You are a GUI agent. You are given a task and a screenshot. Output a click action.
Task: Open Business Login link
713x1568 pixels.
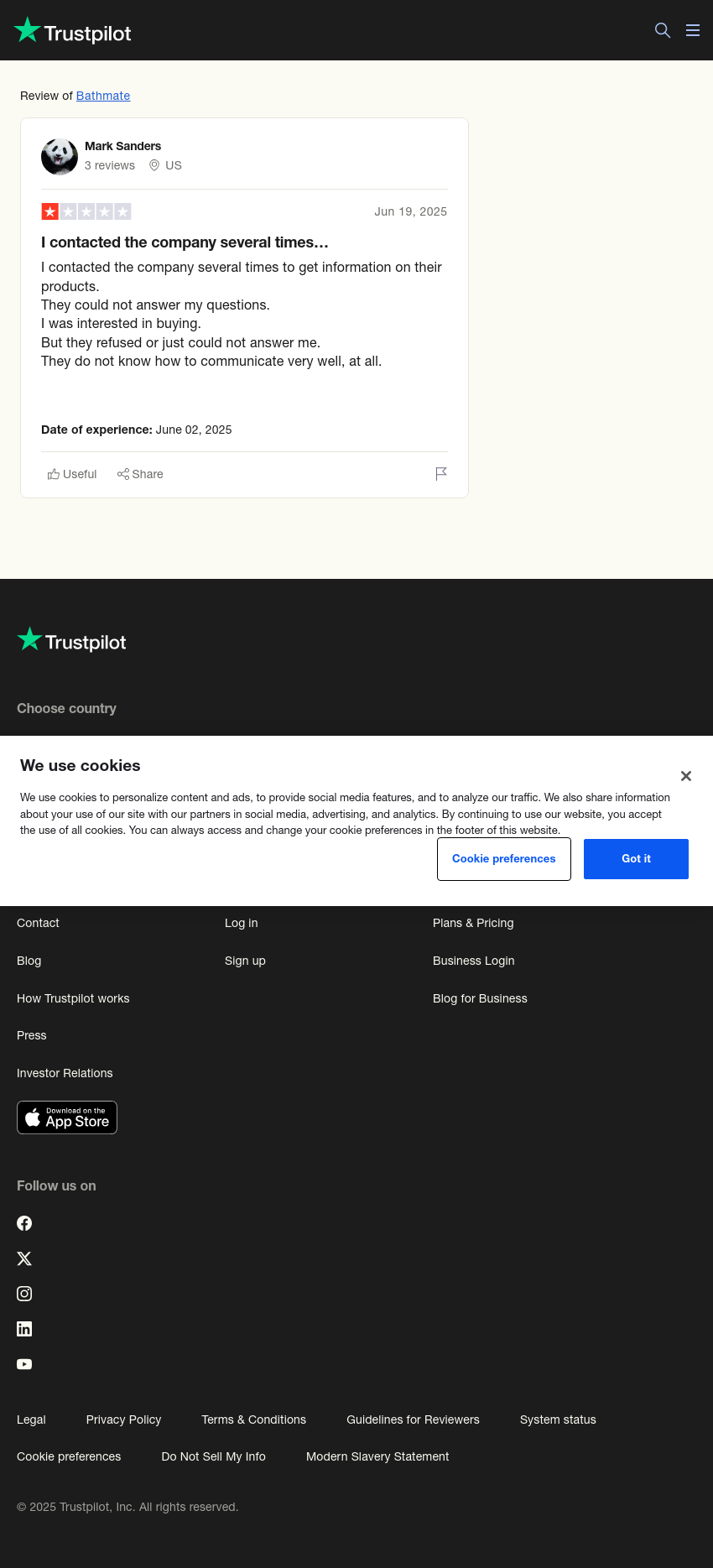coord(474,961)
